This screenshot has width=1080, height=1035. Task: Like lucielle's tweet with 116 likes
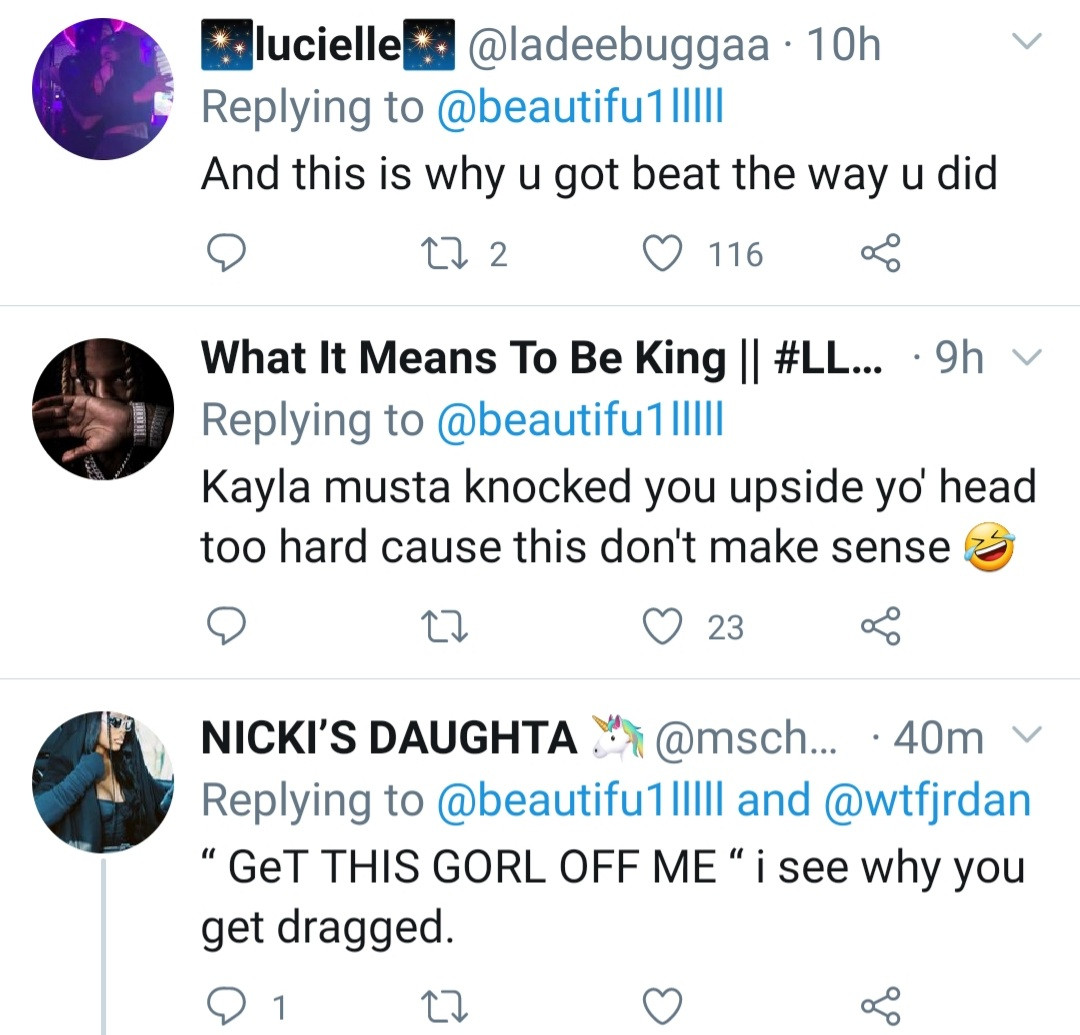pyautogui.click(x=659, y=254)
